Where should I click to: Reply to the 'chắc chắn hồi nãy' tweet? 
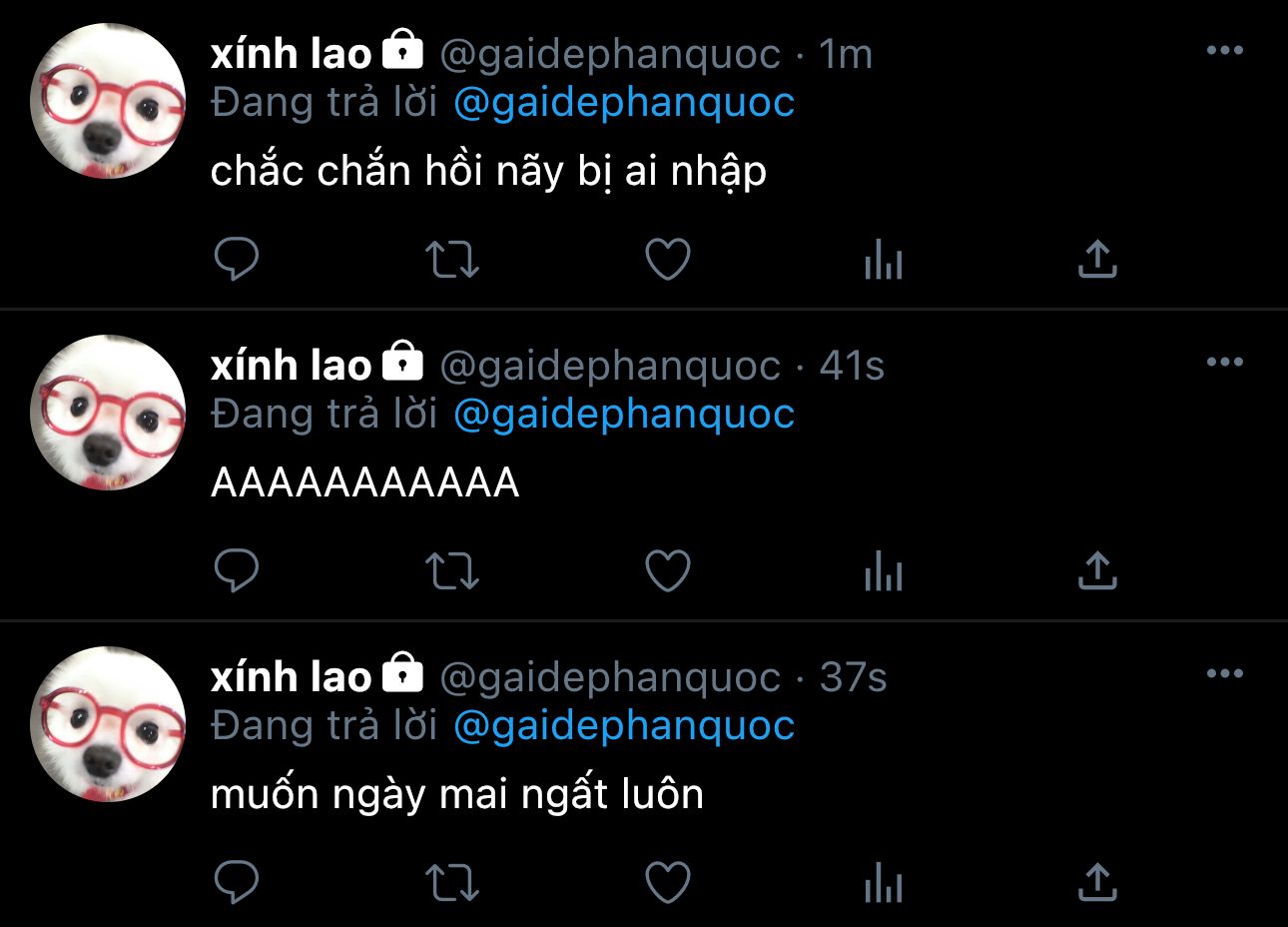pos(237,260)
